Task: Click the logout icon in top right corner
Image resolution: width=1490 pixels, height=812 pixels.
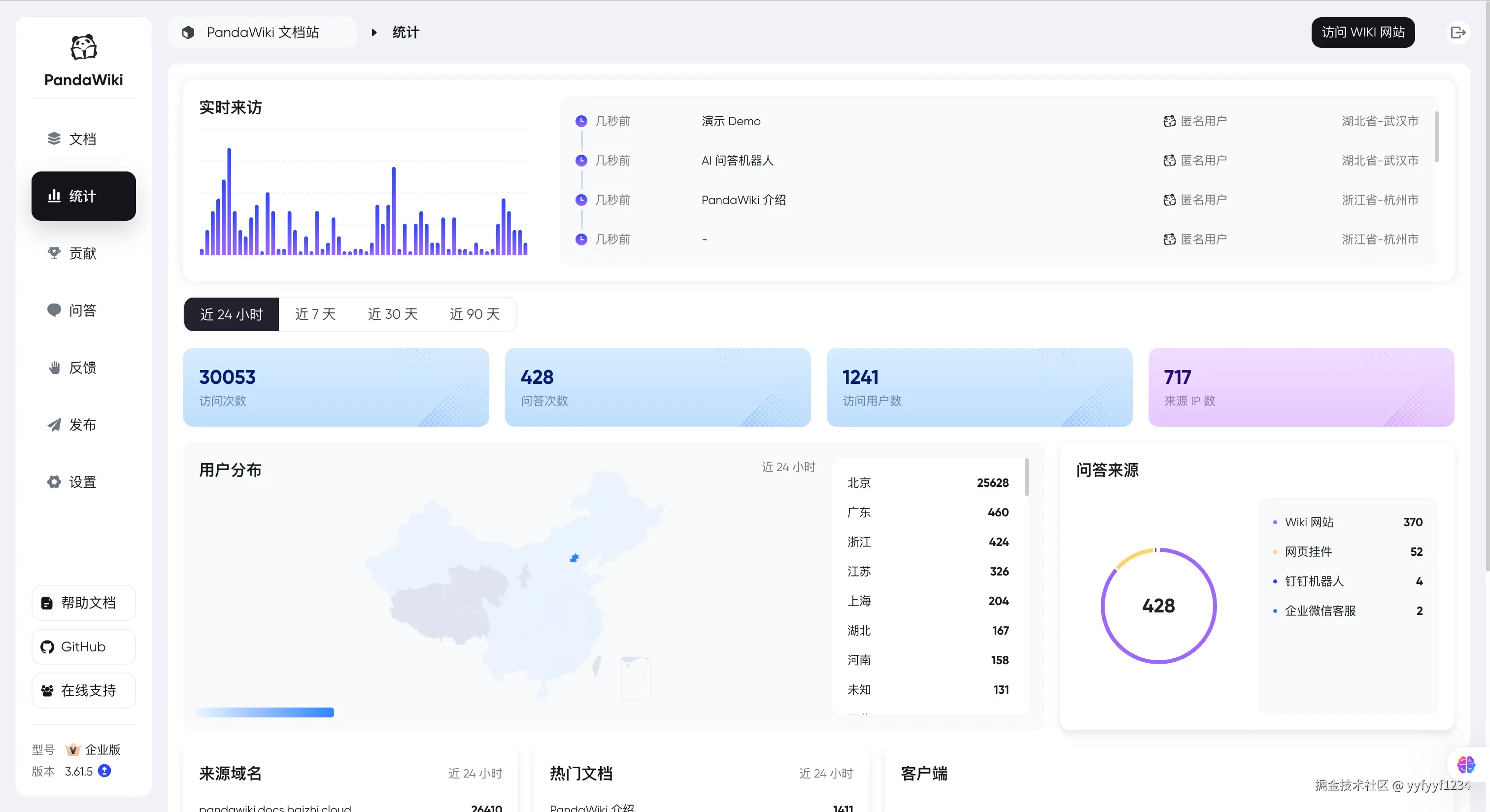Action: [x=1459, y=33]
